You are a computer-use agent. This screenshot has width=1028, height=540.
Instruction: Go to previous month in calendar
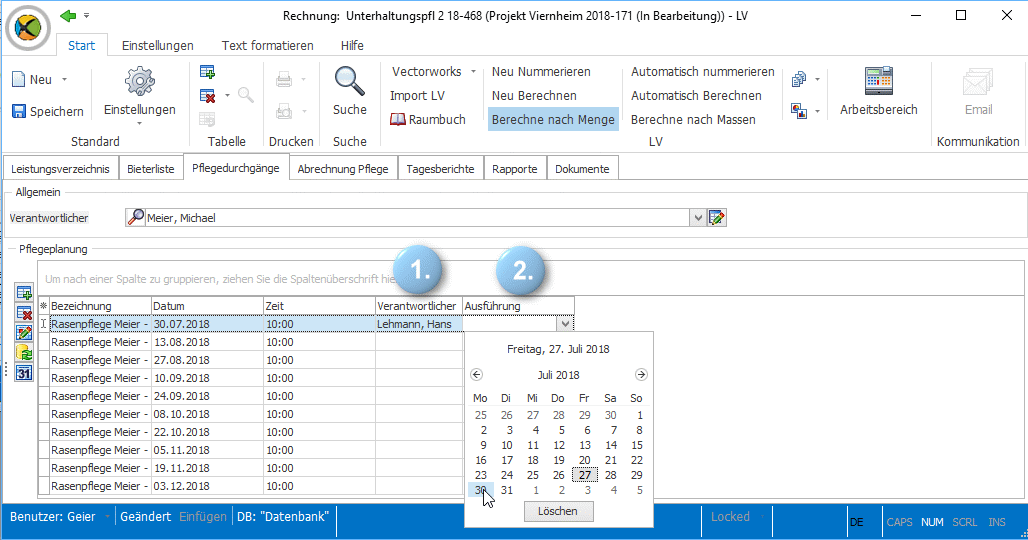[477, 375]
